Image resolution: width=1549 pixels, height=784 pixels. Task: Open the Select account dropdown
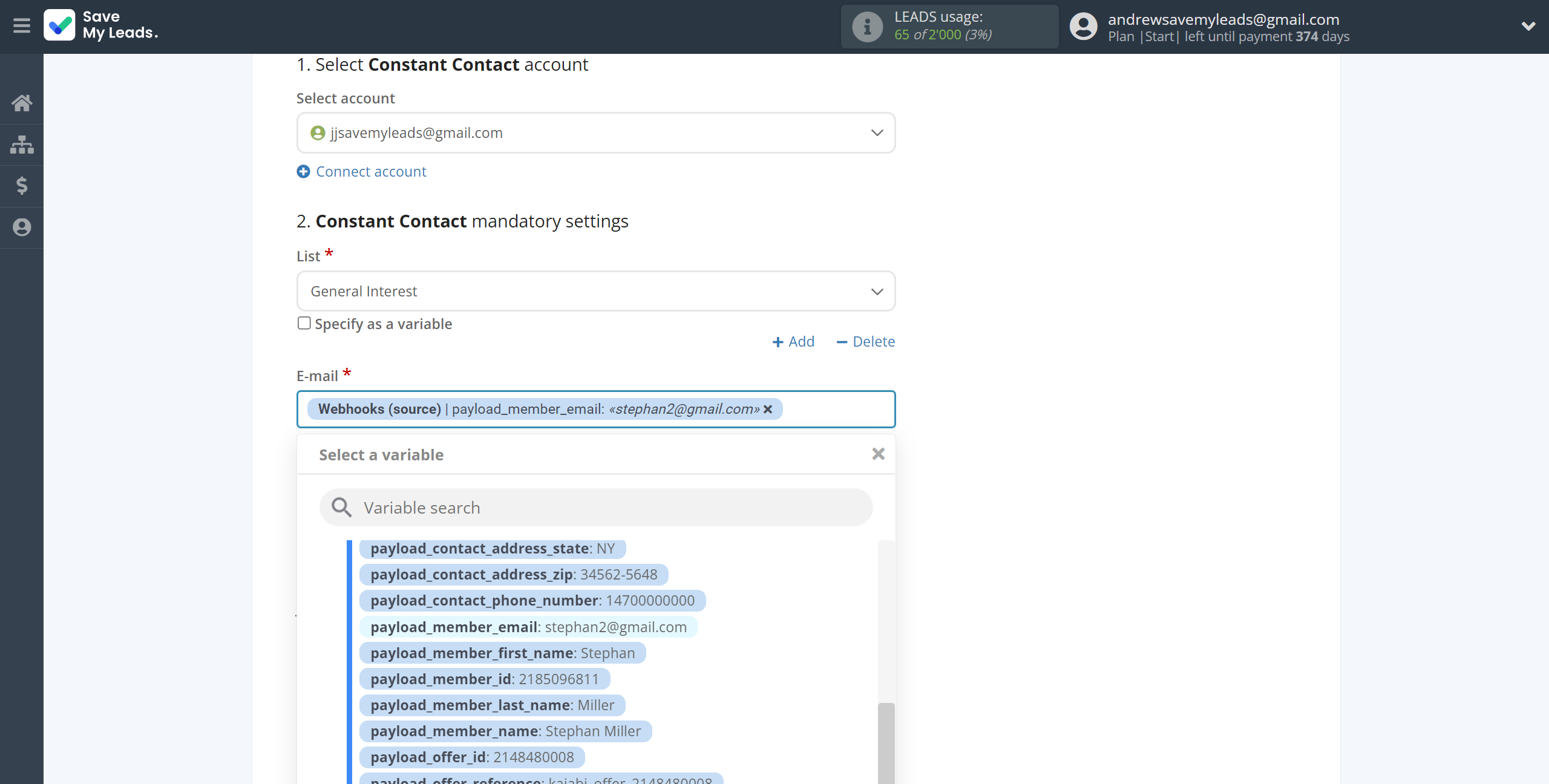point(596,132)
